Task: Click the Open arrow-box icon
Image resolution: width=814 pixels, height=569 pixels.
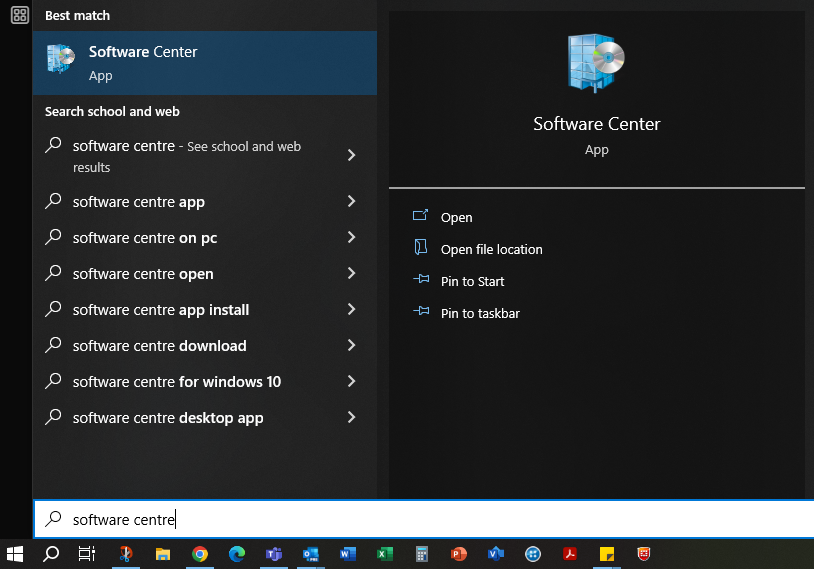Action: 420,215
